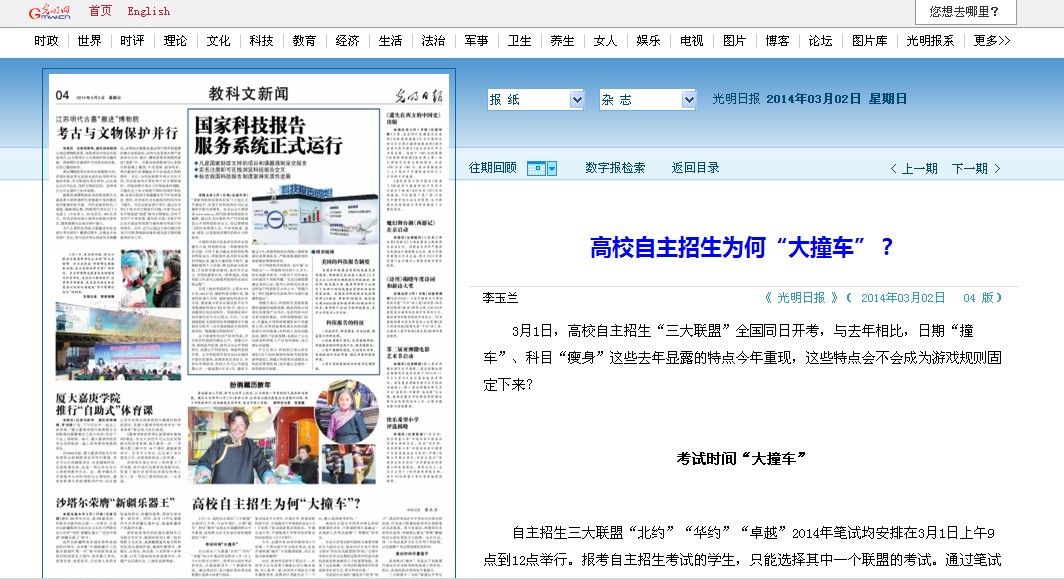Expand the 更多>> navigation menu
The width and height of the screenshot is (1064, 579).
991,41
